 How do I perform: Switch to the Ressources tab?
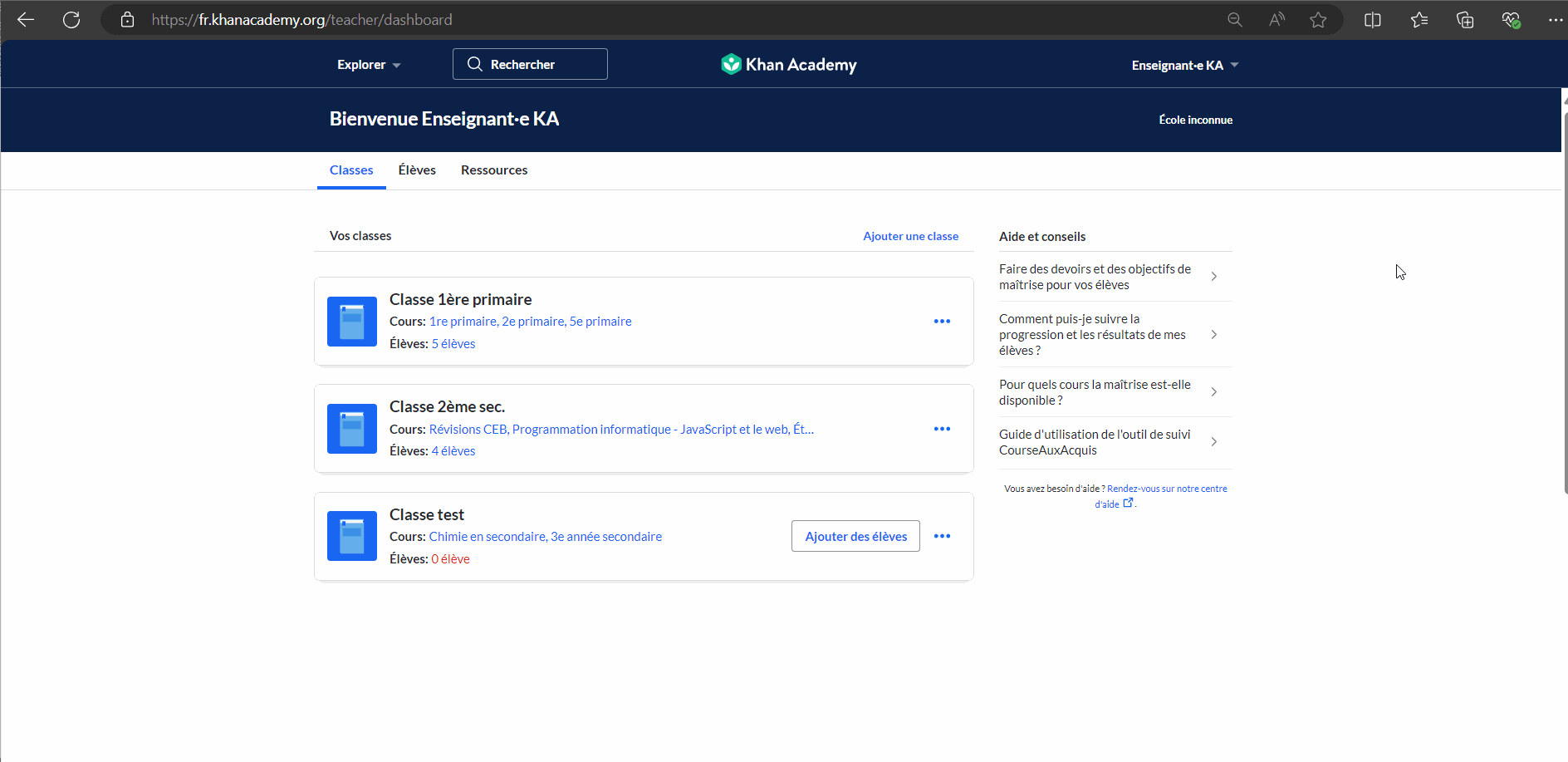click(x=494, y=170)
